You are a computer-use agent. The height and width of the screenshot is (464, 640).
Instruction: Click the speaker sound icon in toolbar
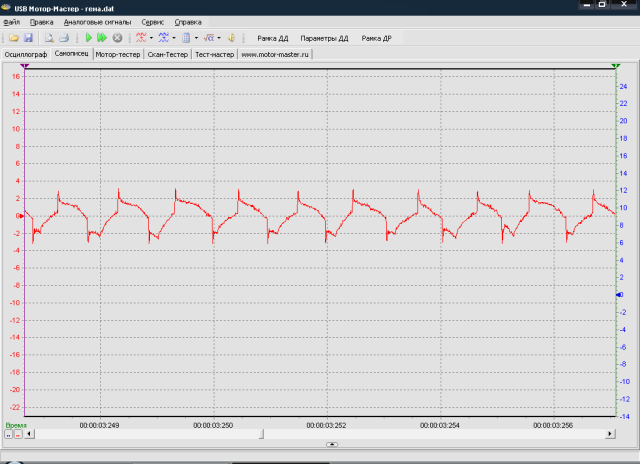(231, 38)
